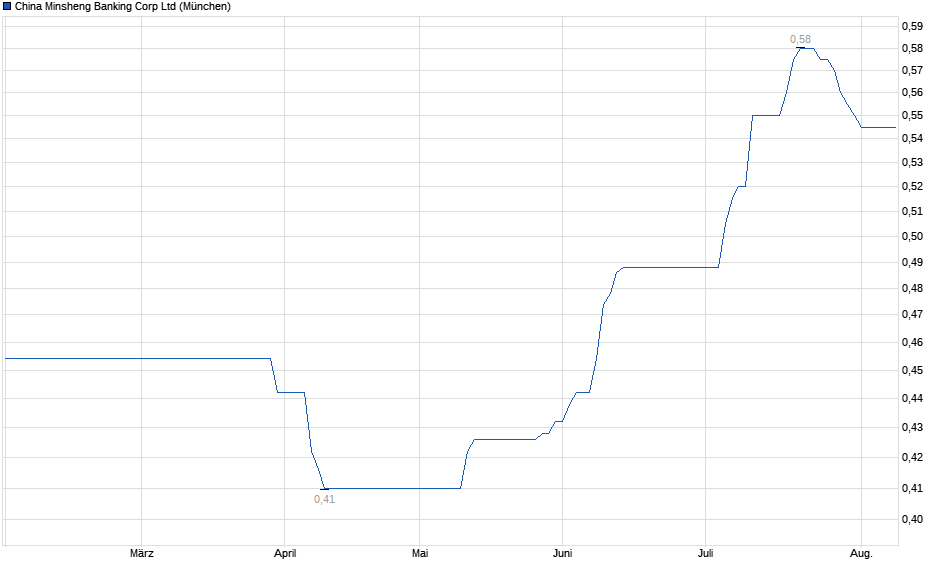
Task: Click the 0,53 price axis value
Action: click(912, 162)
